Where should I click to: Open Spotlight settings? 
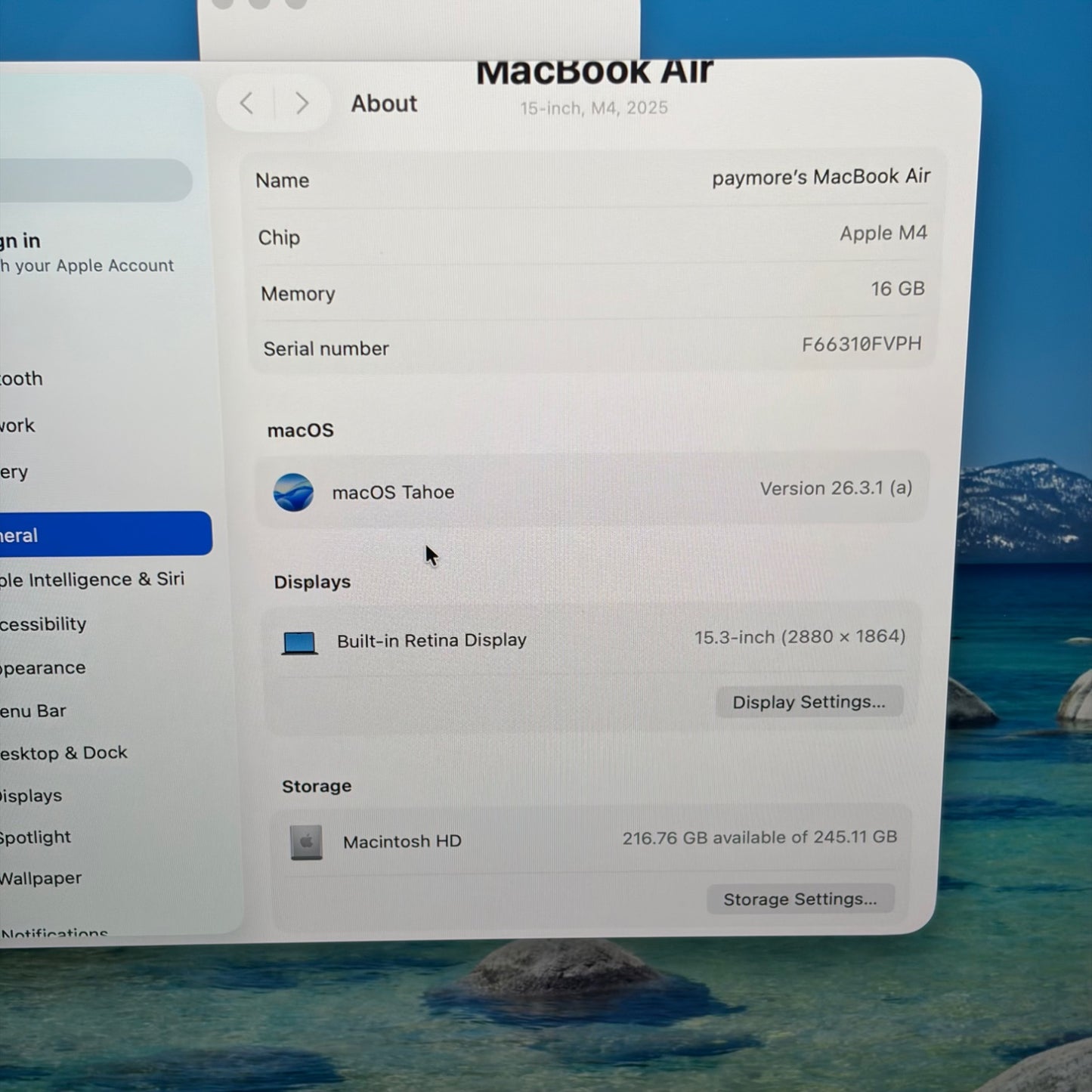pos(36,837)
